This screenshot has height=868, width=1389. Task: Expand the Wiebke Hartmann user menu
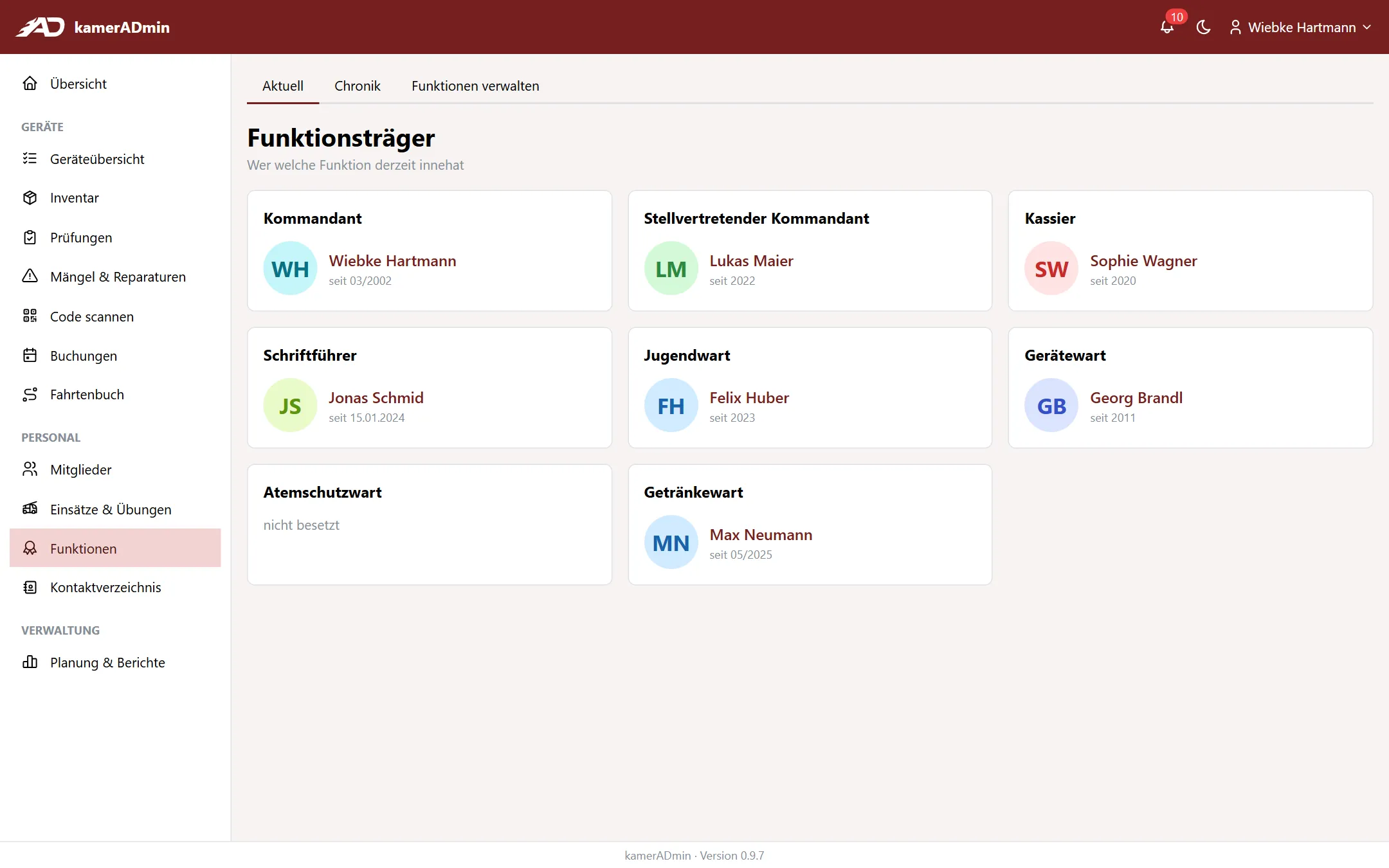click(1300, 27)
